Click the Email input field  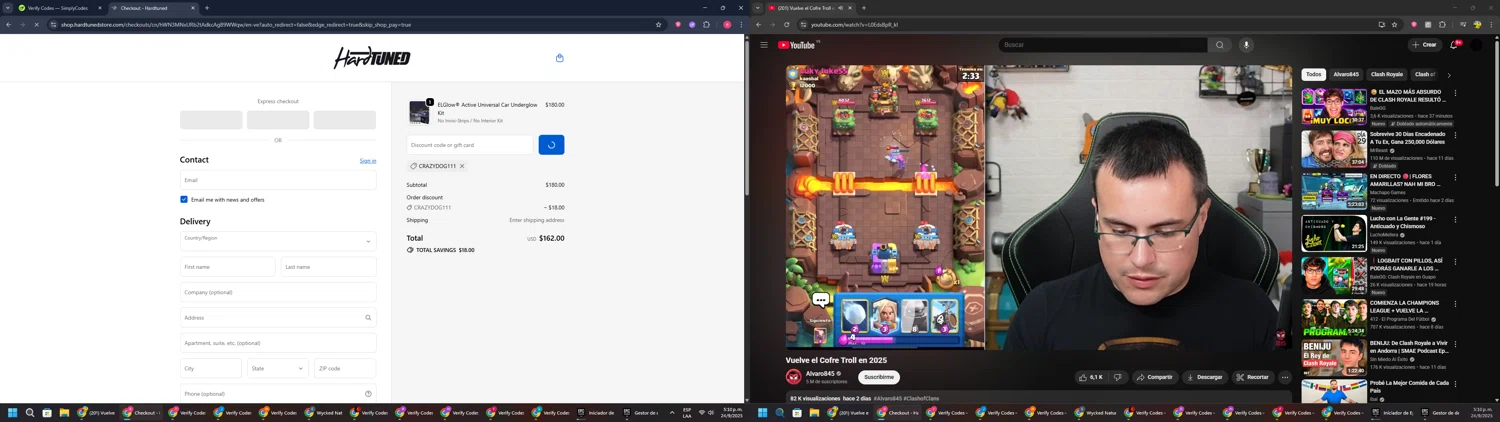(278, 180)
